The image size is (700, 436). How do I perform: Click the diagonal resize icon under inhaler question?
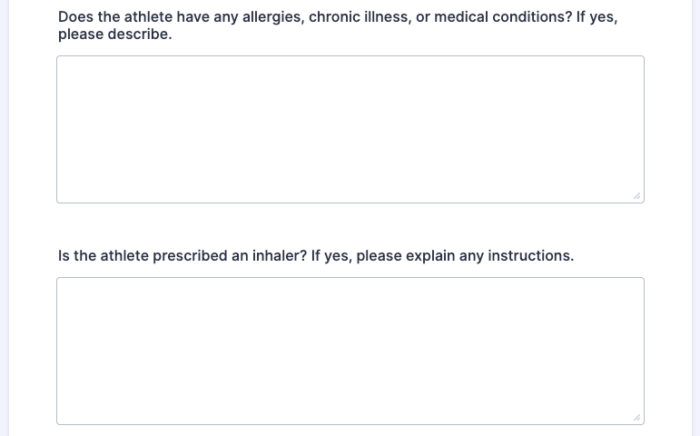point(637,418)
